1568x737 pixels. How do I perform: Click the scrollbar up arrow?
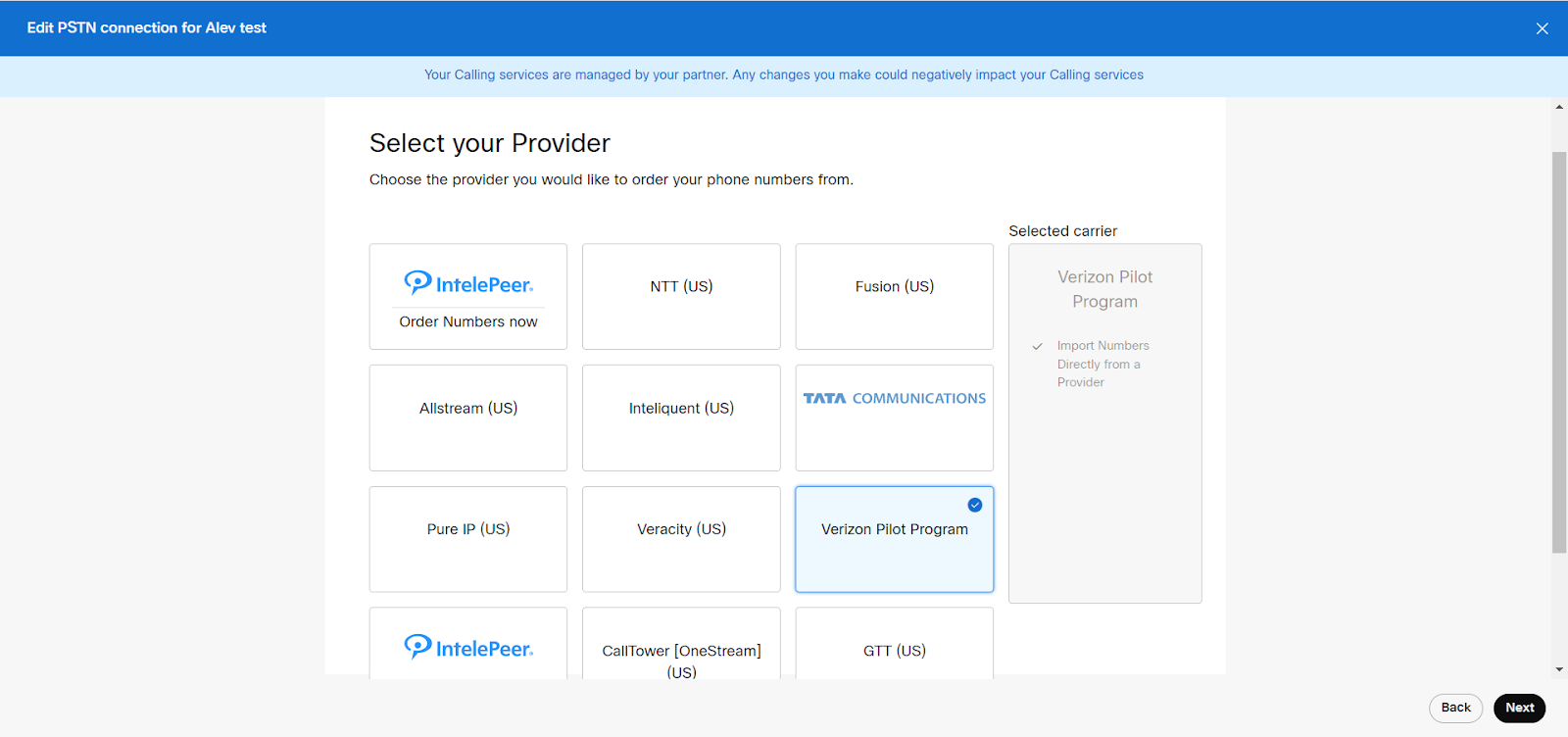tap(1559, 107)
